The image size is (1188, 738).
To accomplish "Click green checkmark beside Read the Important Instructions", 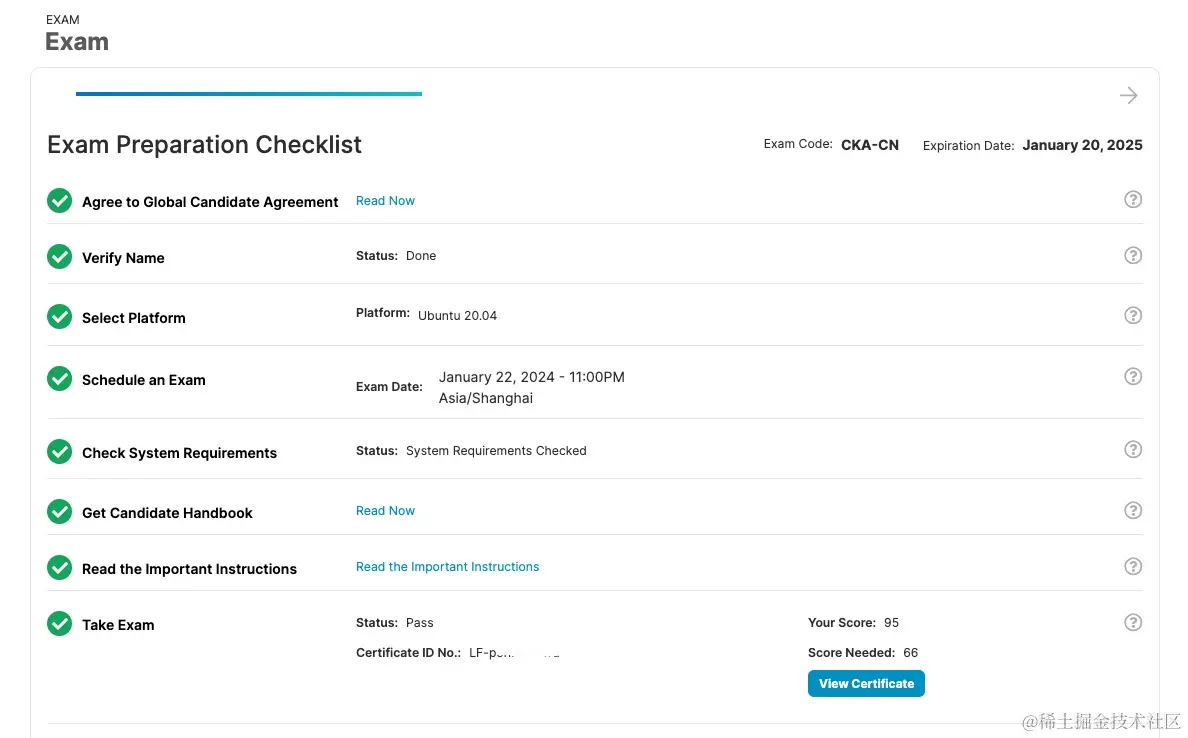I will [59, 568].
